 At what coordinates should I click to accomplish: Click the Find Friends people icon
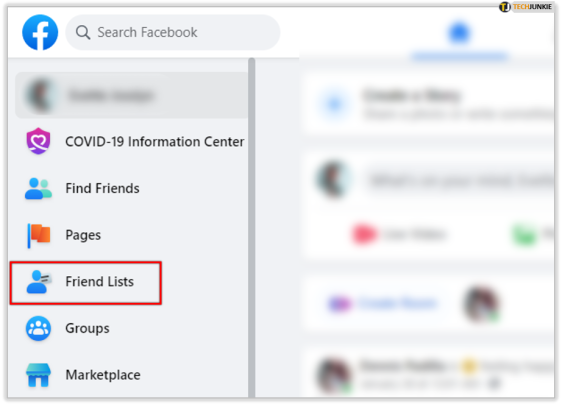tap(38, 188)
